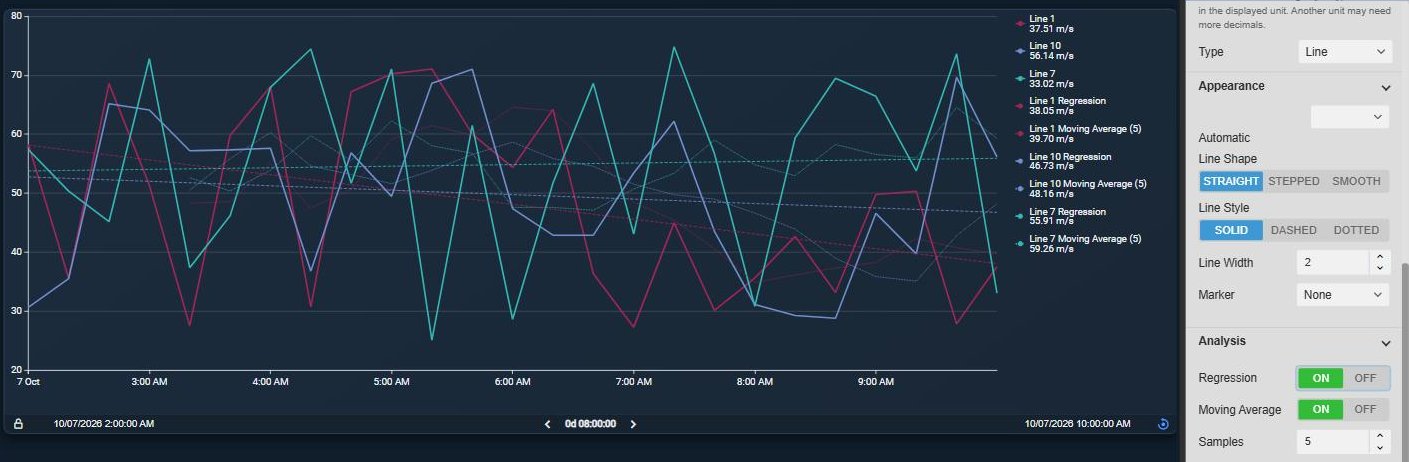Click Line 10 Moving Average (5) legend entry
This screenshot has height=462, width=1409.
click(1081, 189)
